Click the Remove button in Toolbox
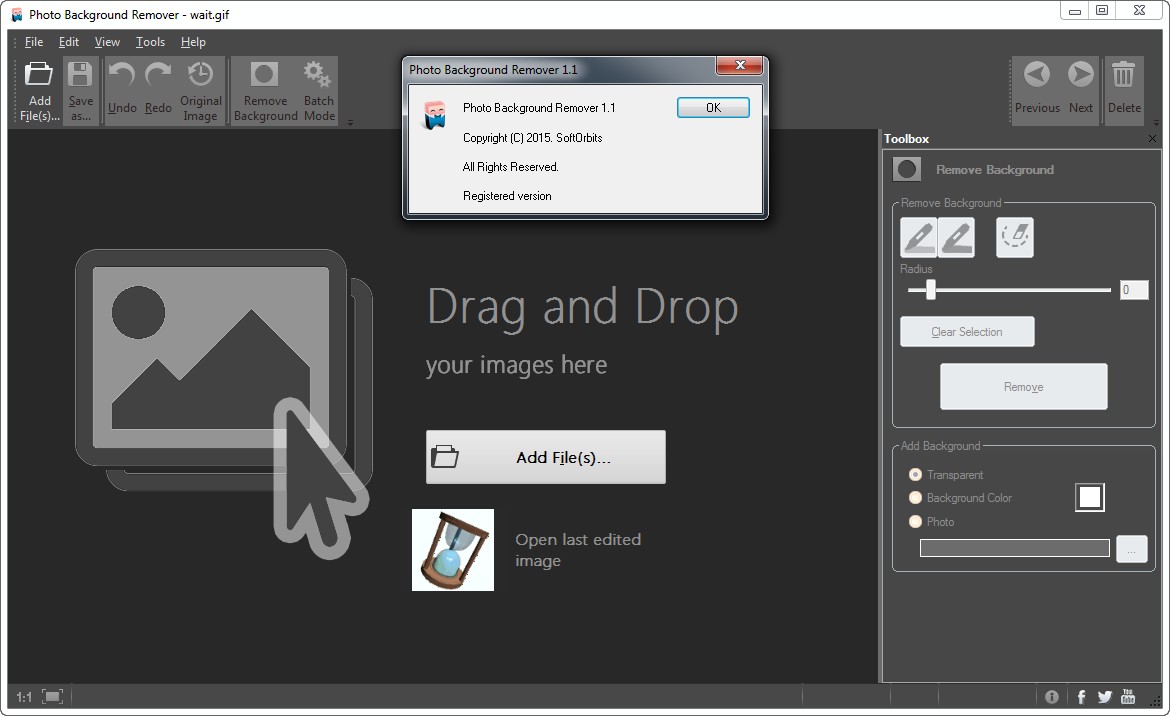Screen dimensions: 1170x716 [1024, 386]
